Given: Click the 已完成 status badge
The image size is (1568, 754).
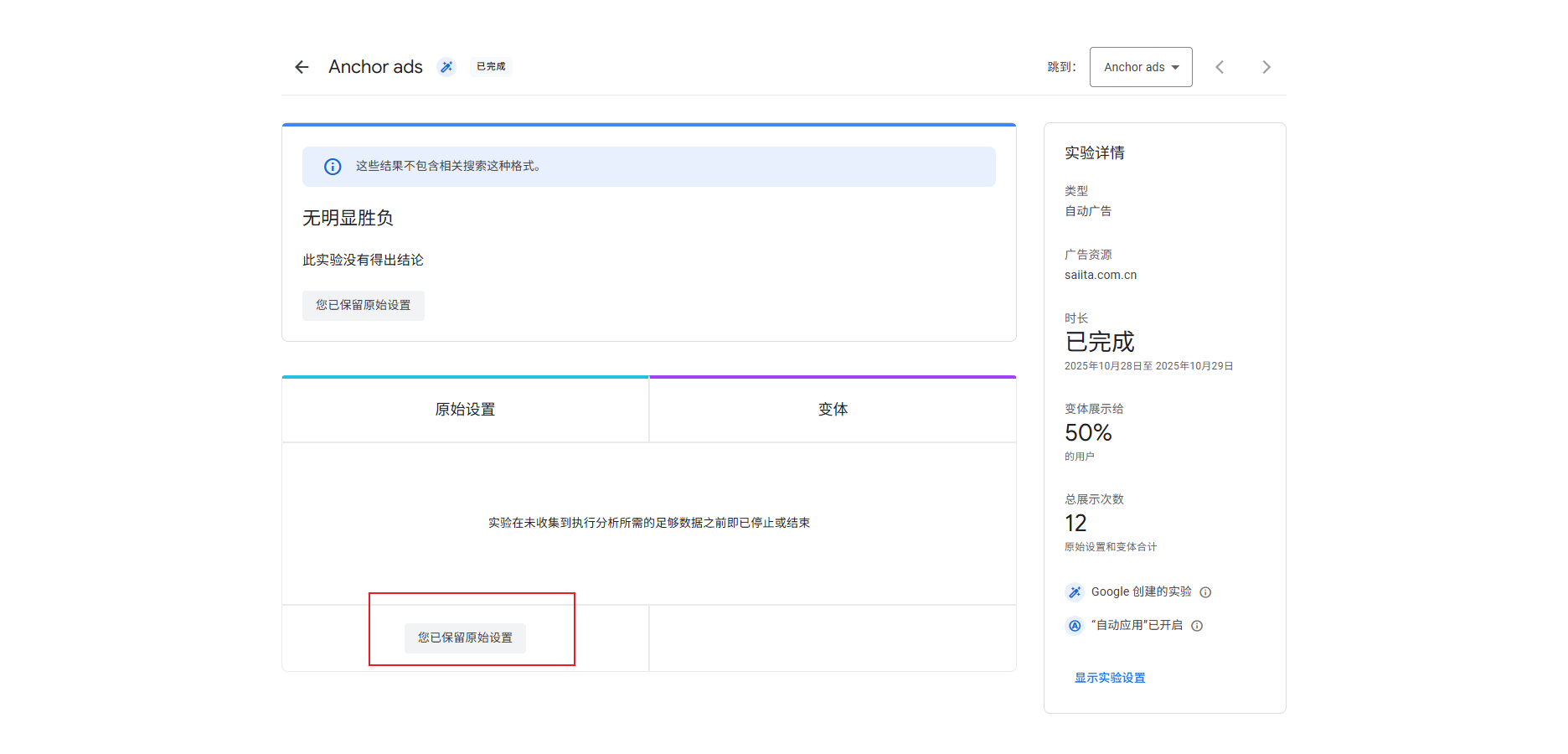Looking at the screenshot, I should tap(490, 66).
